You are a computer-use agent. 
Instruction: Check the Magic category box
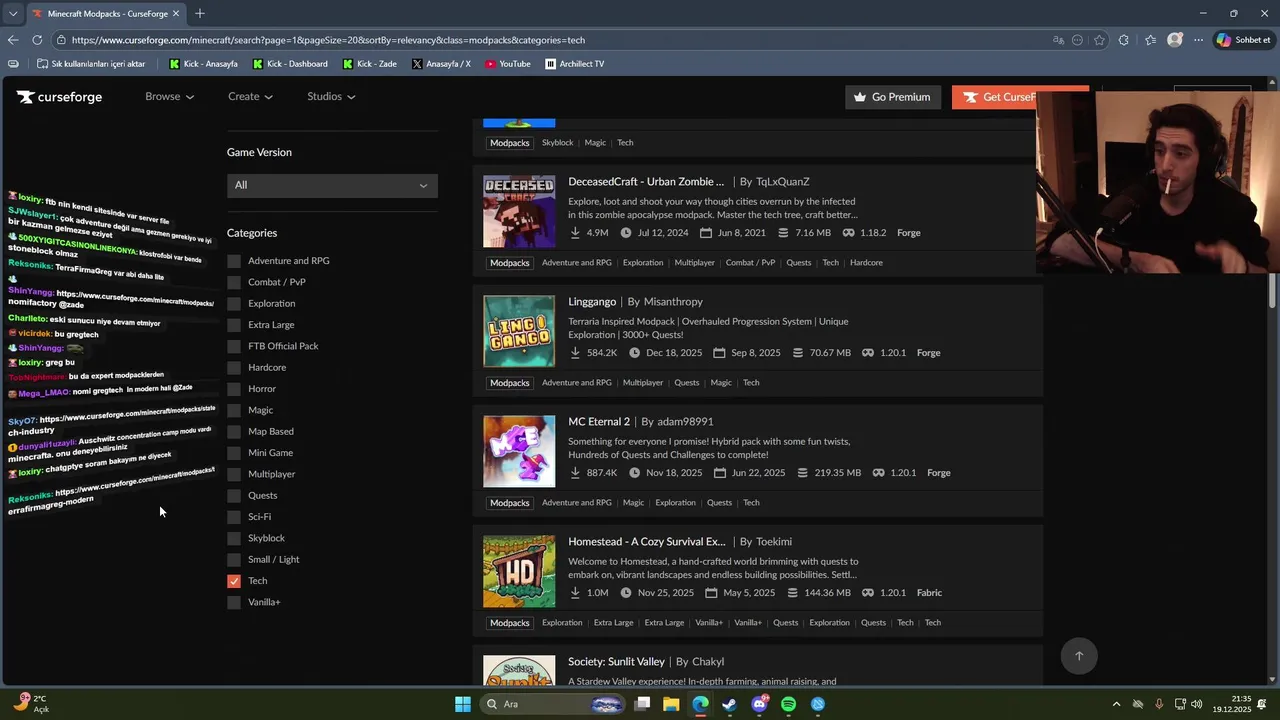coord(234,410)
